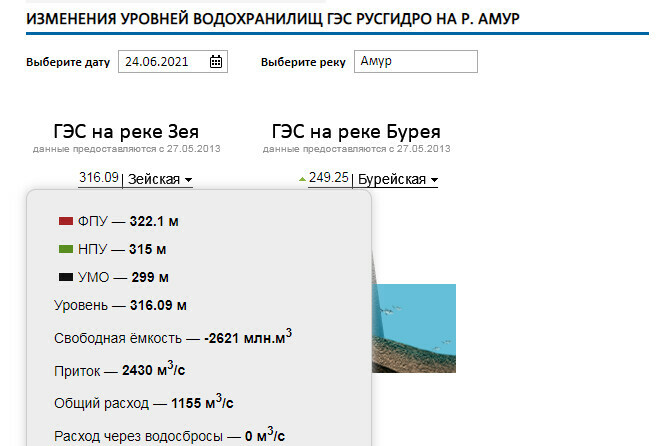
Task: Click the red ФПУ color swatch
Action: click(x=66, y=221)
